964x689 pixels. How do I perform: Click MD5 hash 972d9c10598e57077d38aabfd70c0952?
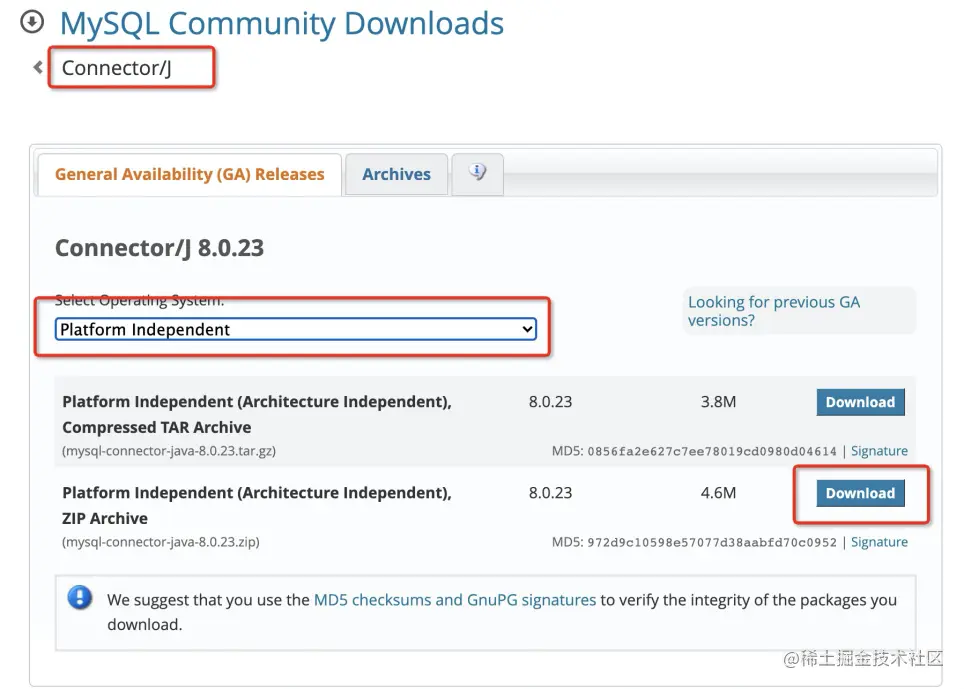point(712,543)
